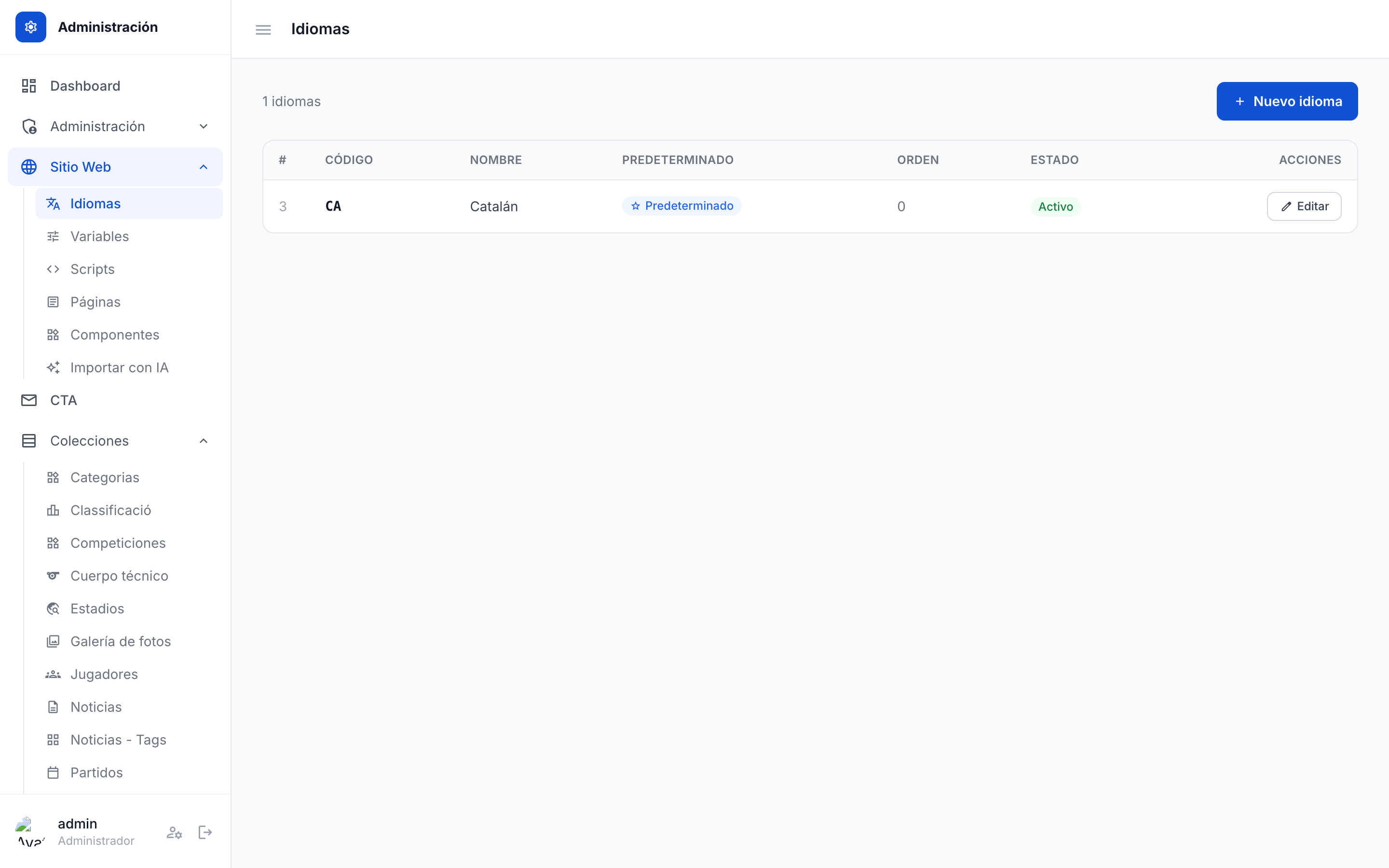Click the code brackets icon beside Scripts
Viewport: 1389px width, 868px height.
coord(53,269)
